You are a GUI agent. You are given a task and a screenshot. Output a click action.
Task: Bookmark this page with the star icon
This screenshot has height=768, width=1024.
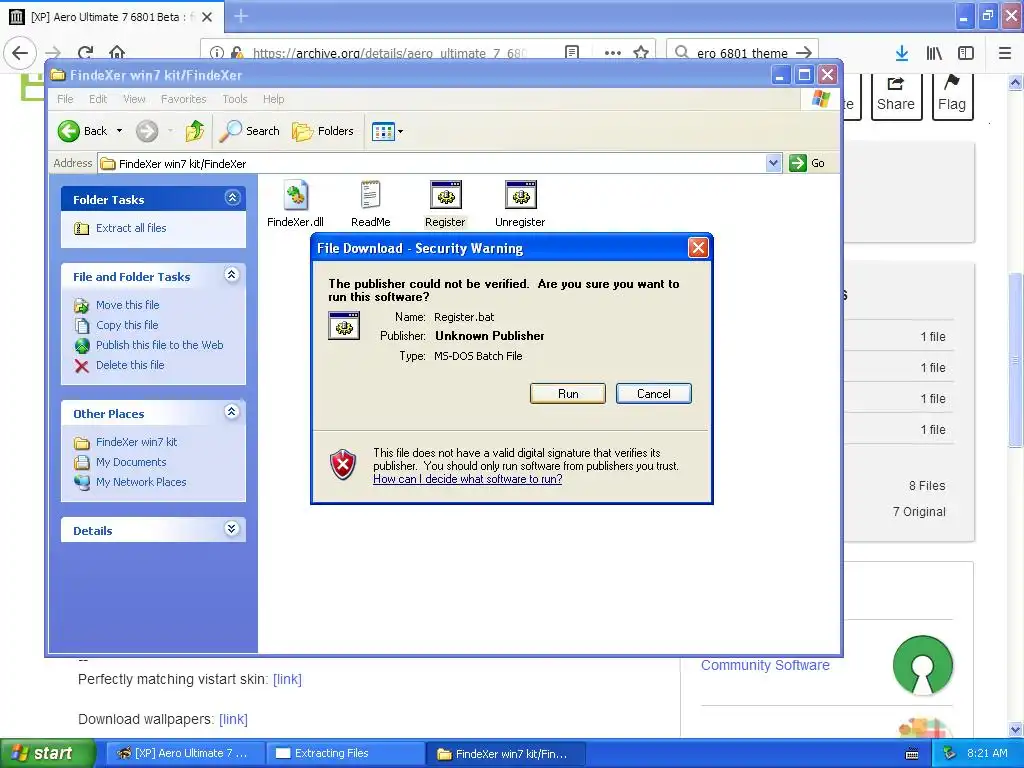[641, 53]
